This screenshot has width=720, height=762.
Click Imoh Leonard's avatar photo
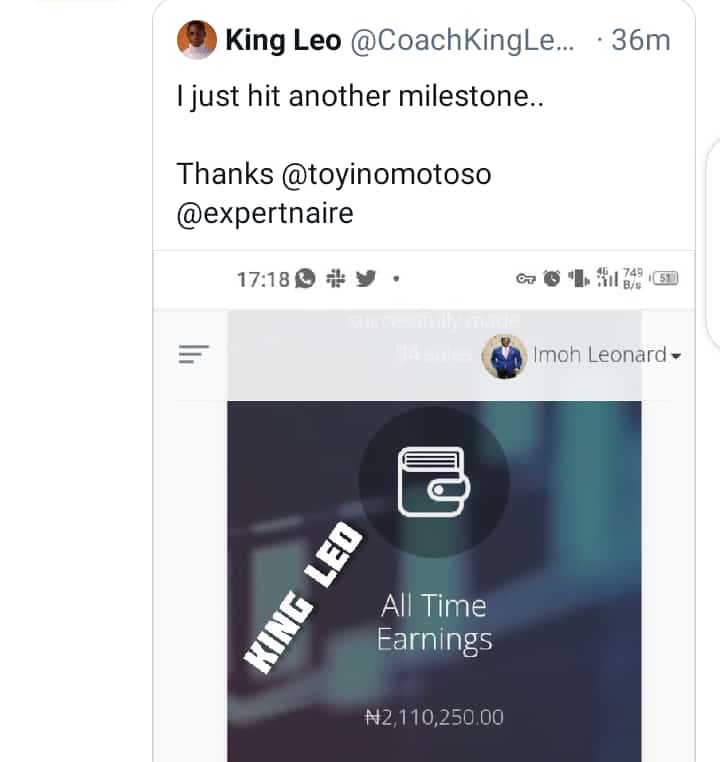click(x=504, y=355)
